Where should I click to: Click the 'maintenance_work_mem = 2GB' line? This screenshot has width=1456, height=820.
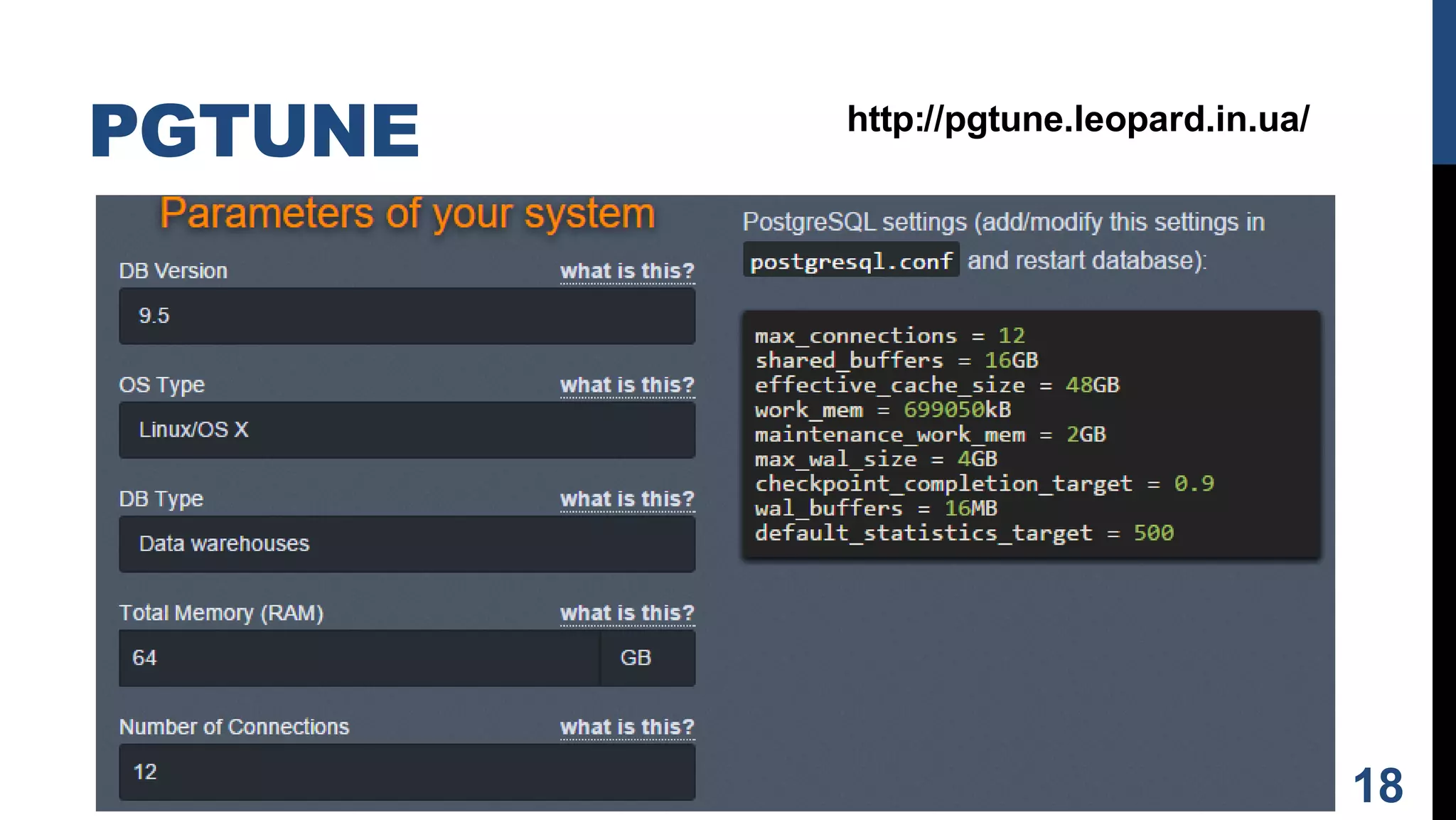[x=931, y=435]
